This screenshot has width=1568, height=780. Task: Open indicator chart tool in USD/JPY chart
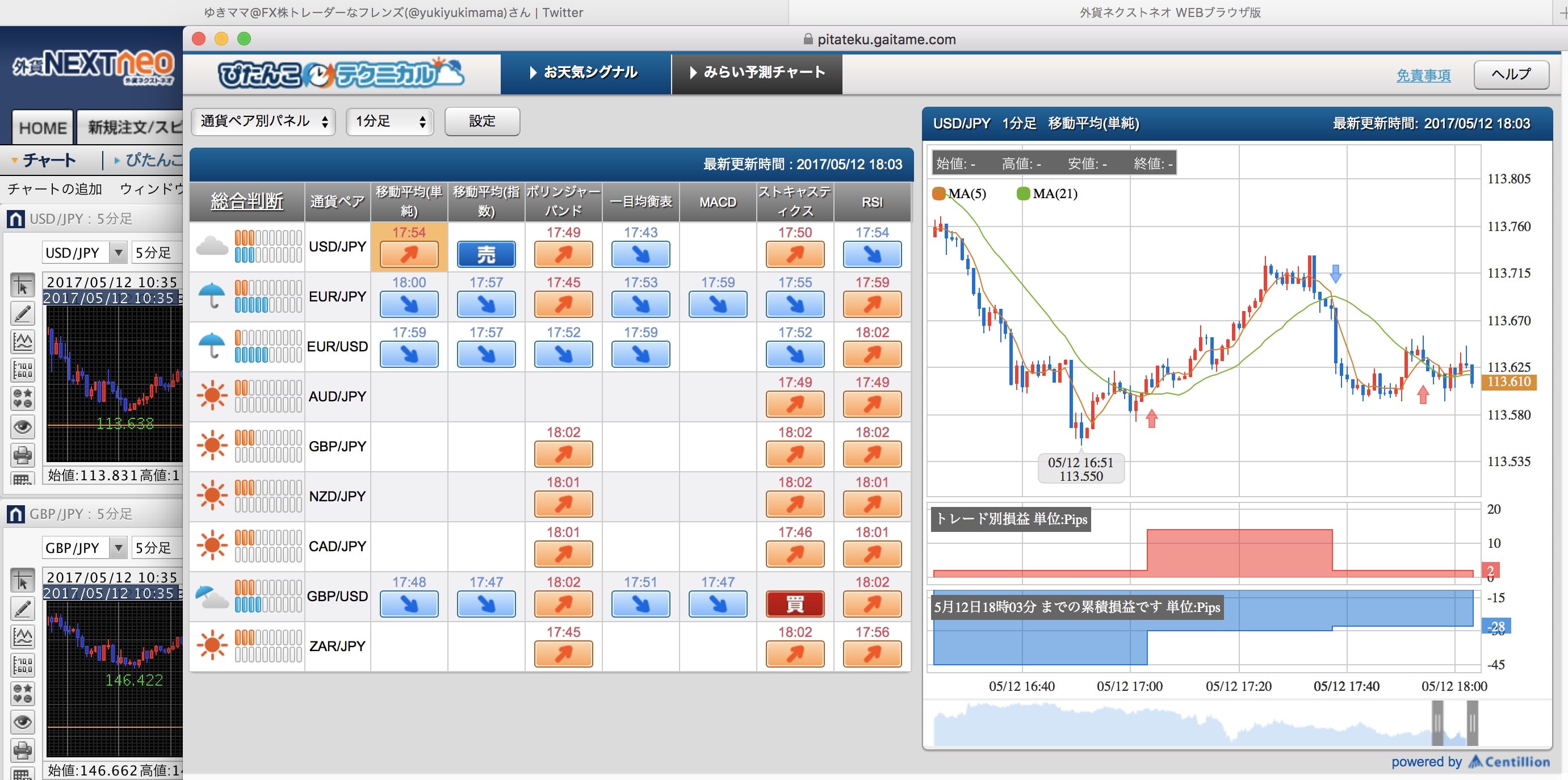point(23,342)
